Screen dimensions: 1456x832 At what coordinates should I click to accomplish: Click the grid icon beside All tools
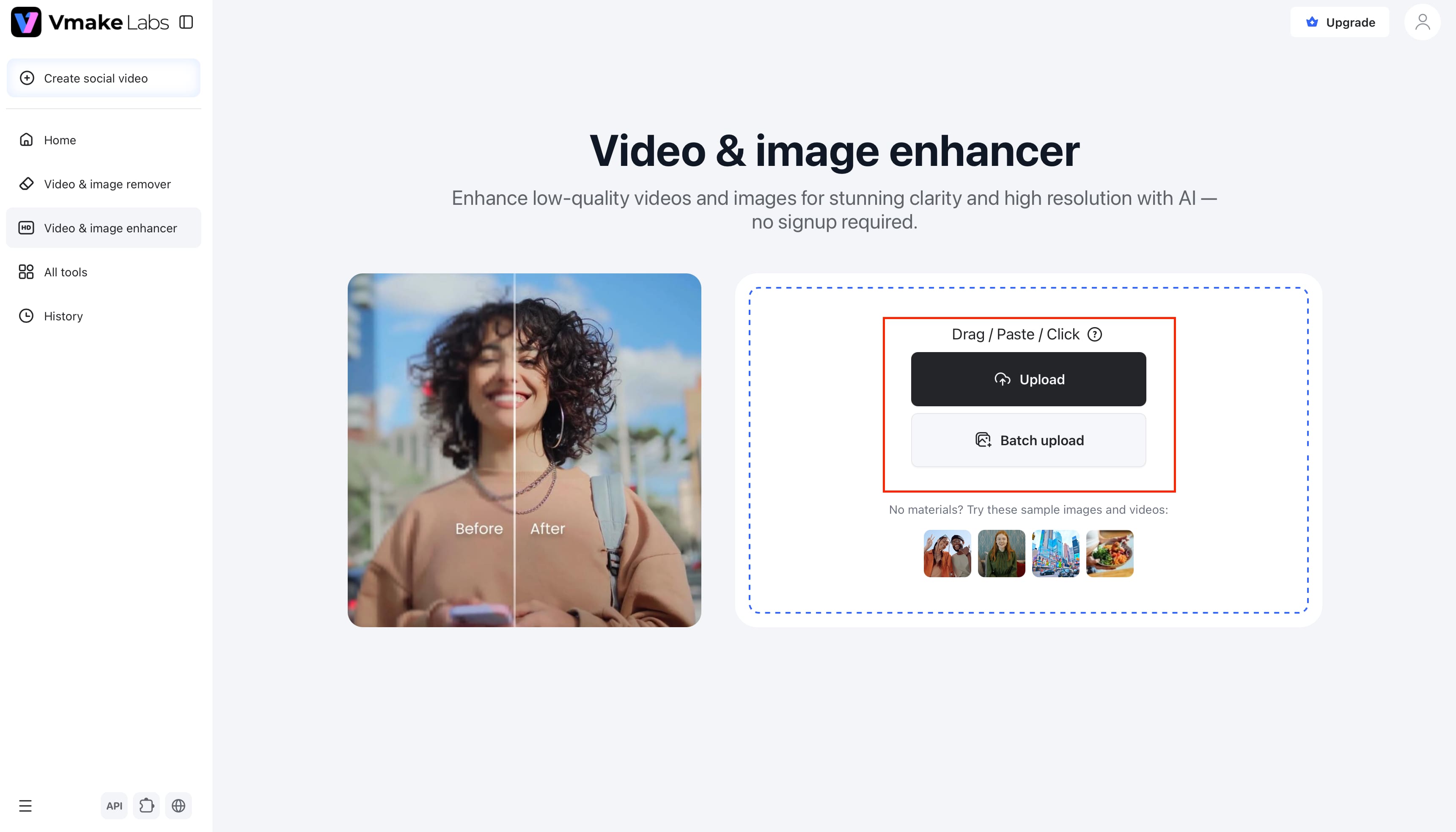(26, 272)
